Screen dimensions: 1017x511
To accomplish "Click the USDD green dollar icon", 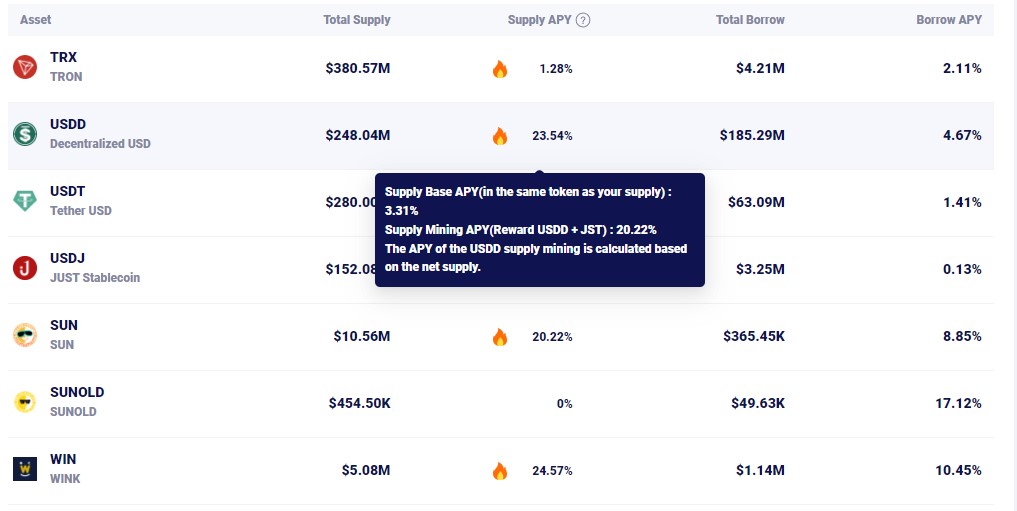I will pos(25,134).
